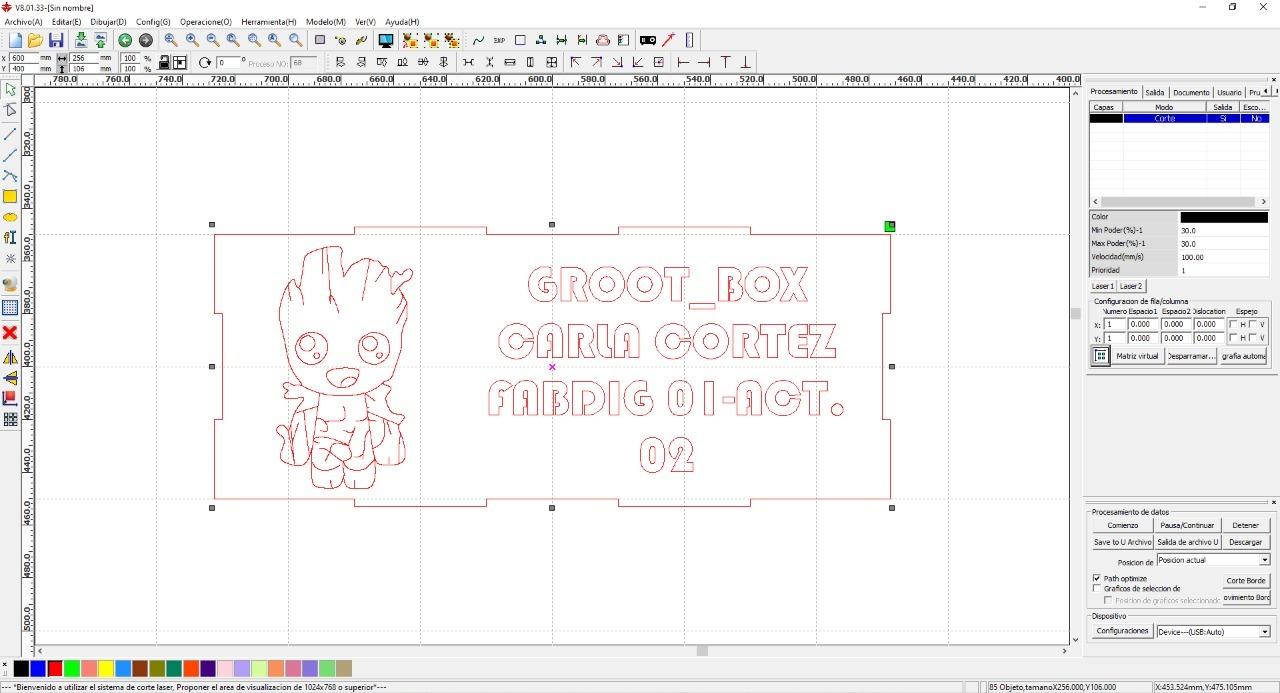This screenshot has height=693, width=1280.
Task: Click the monitor preview icon in toolbar
Action: (385, 40)
